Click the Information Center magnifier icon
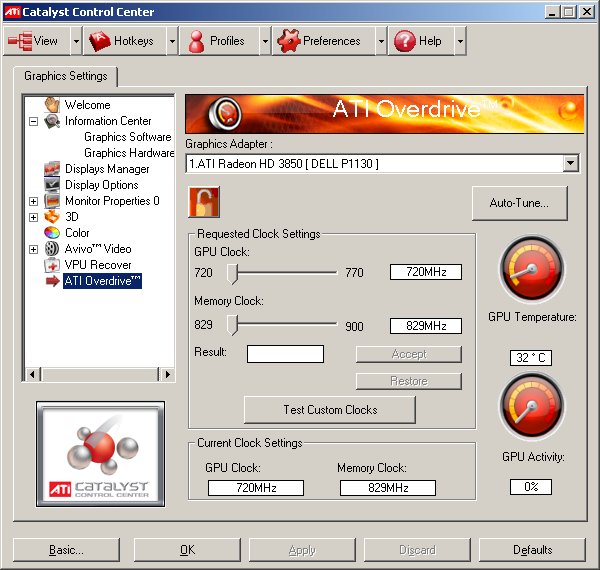This screenshot has height=570, width=600. 52,121
